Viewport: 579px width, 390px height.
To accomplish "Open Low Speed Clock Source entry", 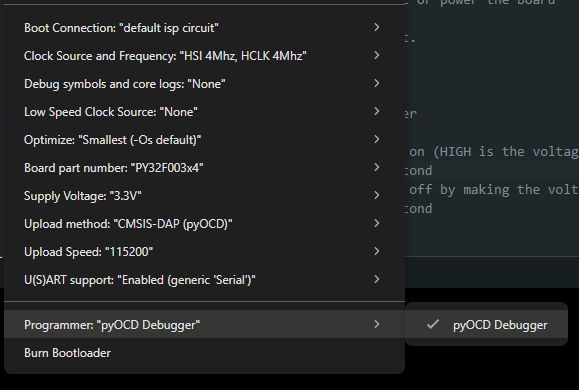I will 204,112.
